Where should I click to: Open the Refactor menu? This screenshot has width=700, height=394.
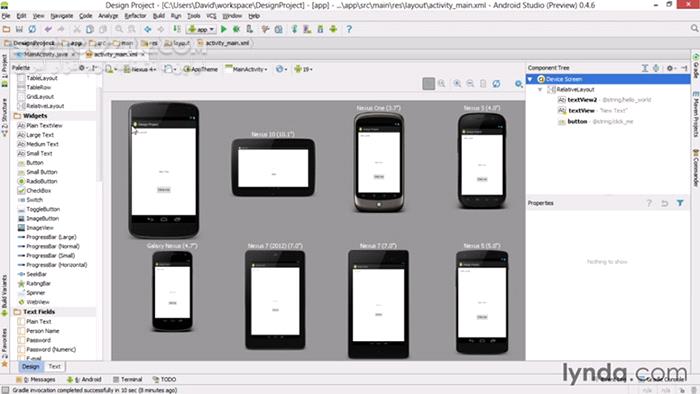(135, 16)
